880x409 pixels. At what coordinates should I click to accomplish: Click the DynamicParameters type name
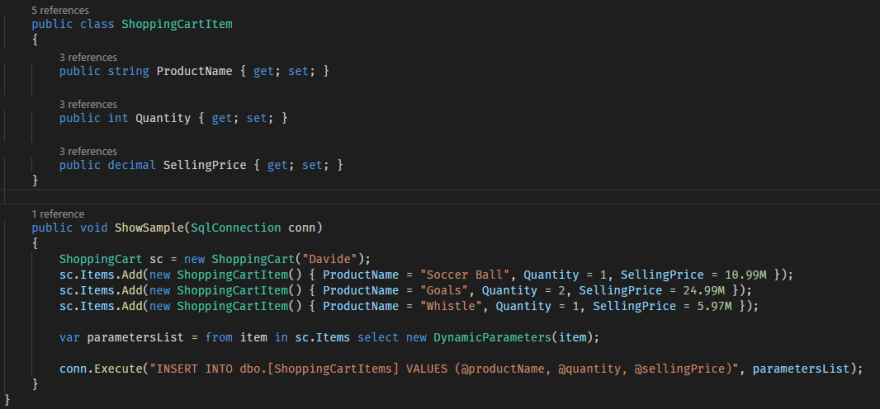[490, 338]
